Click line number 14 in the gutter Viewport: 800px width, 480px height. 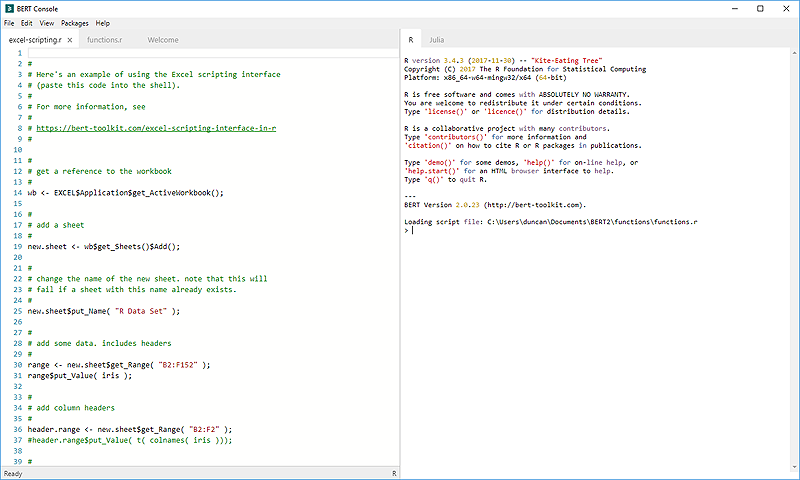(x=18, y=193)
